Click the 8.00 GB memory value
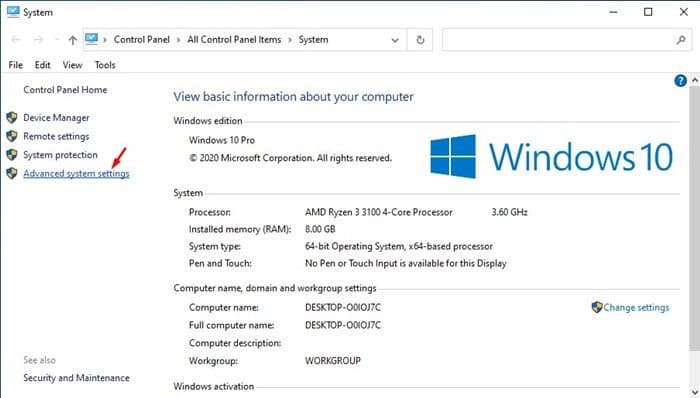The image size is (700, 398). (x=320, y=229)
